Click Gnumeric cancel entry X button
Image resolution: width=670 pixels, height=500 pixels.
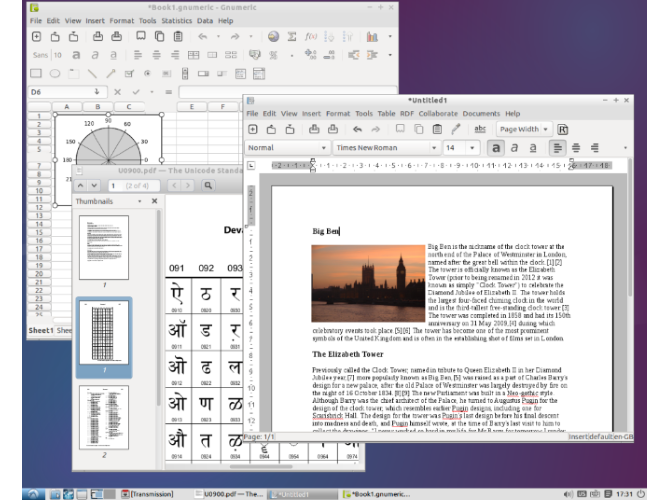(118, 91)
